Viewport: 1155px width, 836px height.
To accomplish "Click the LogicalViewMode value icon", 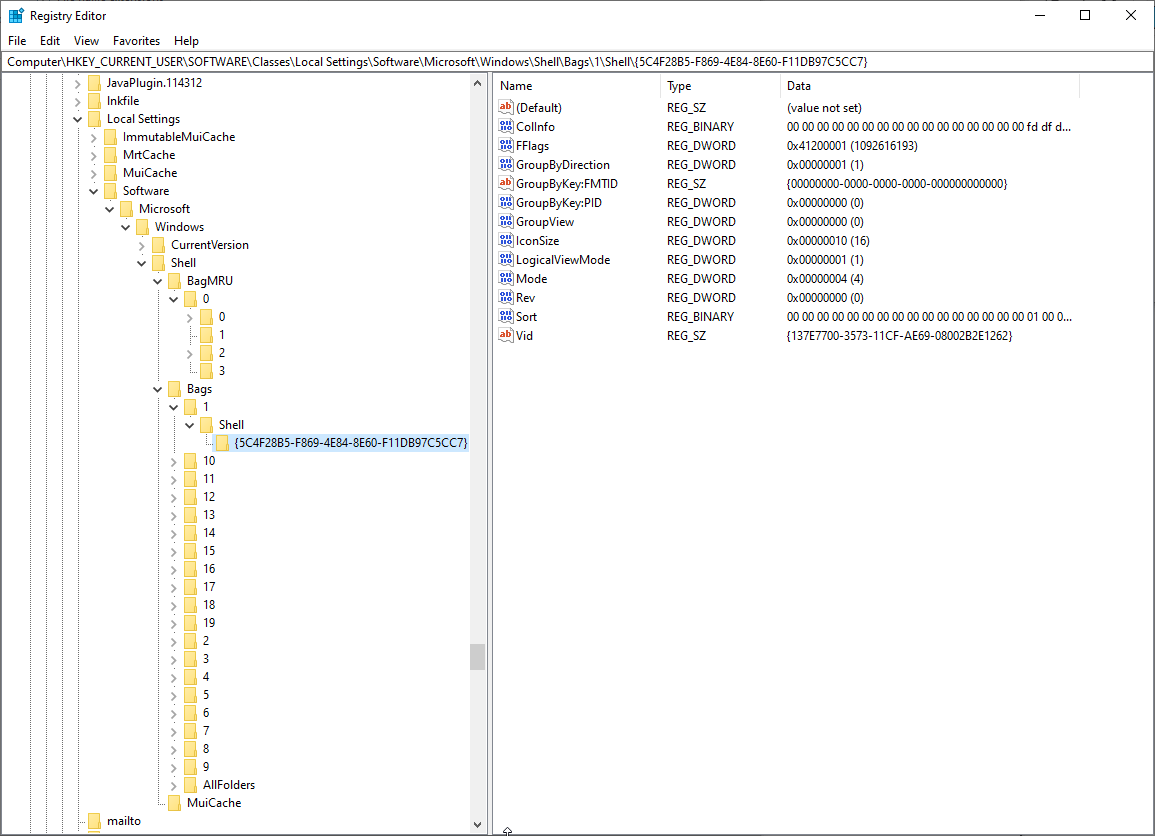I will pyautogui.click(x=505, y=259).
